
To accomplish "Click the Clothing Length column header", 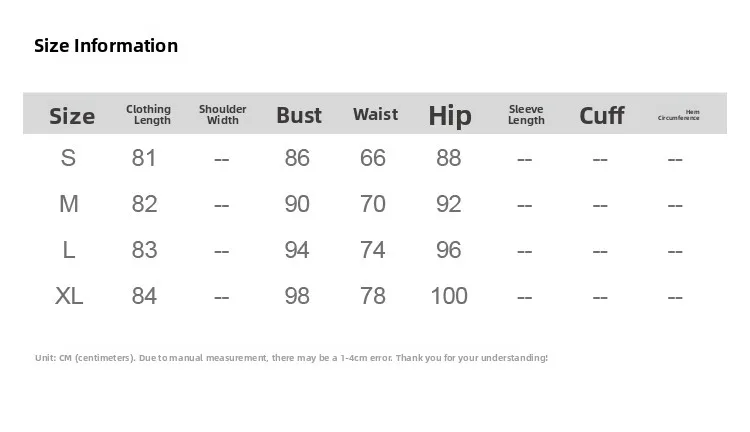I will tap(148, 115).
